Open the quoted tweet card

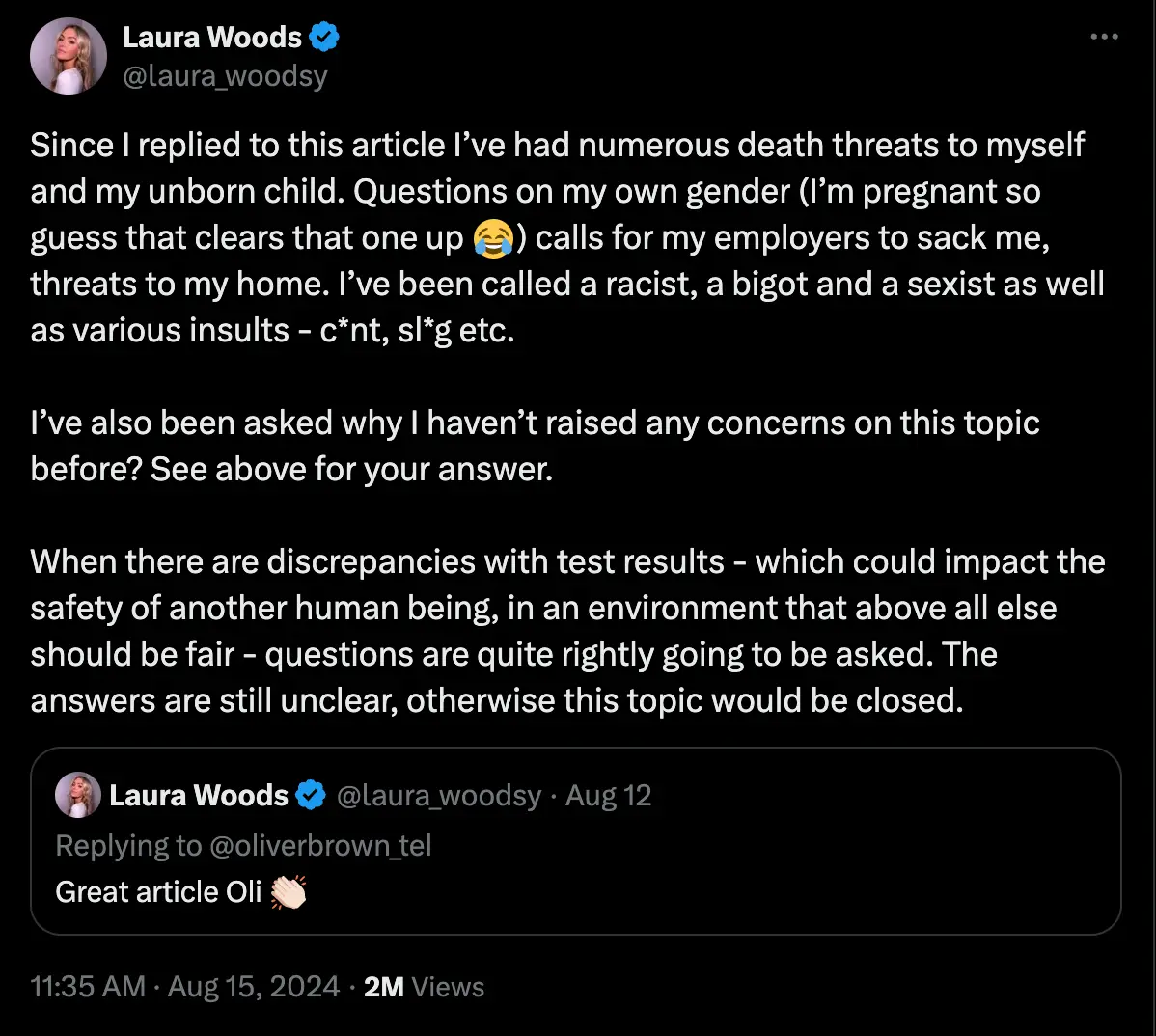tap(772, 868)
